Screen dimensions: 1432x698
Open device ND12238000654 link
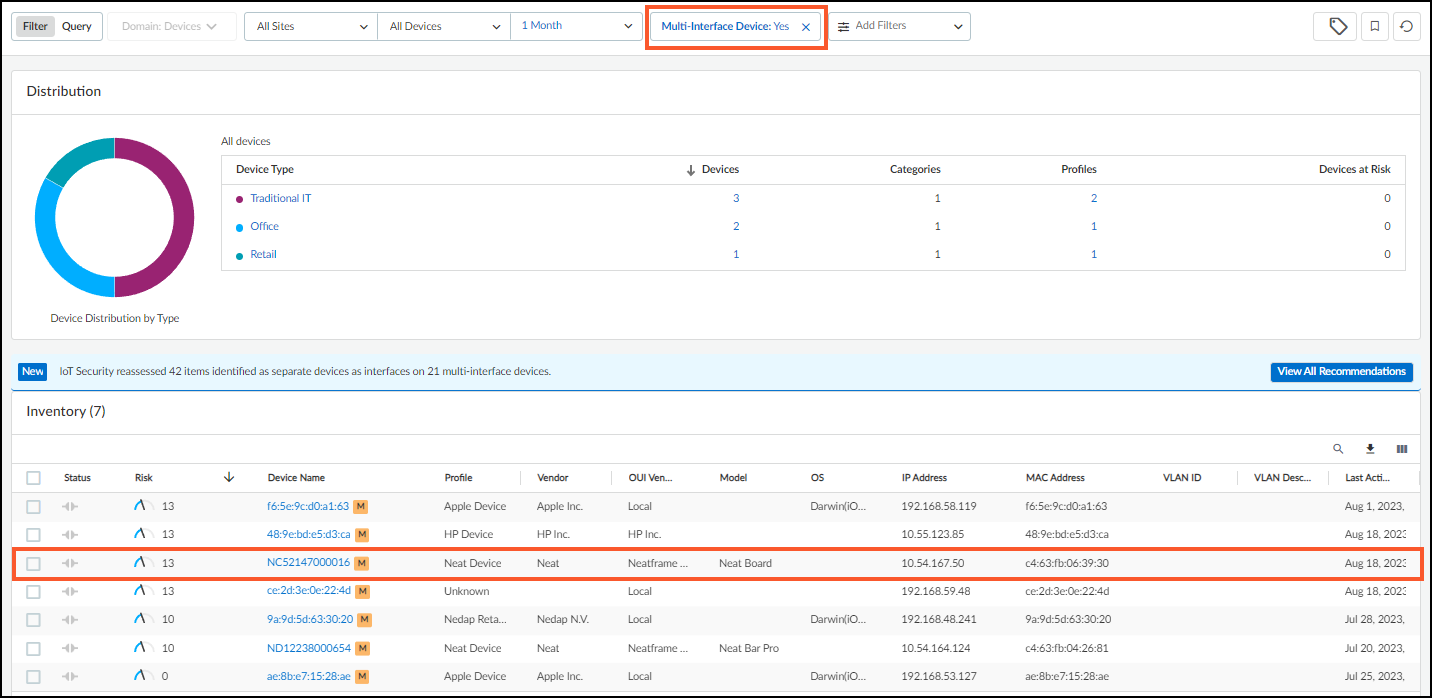click(x=309, y=648)
